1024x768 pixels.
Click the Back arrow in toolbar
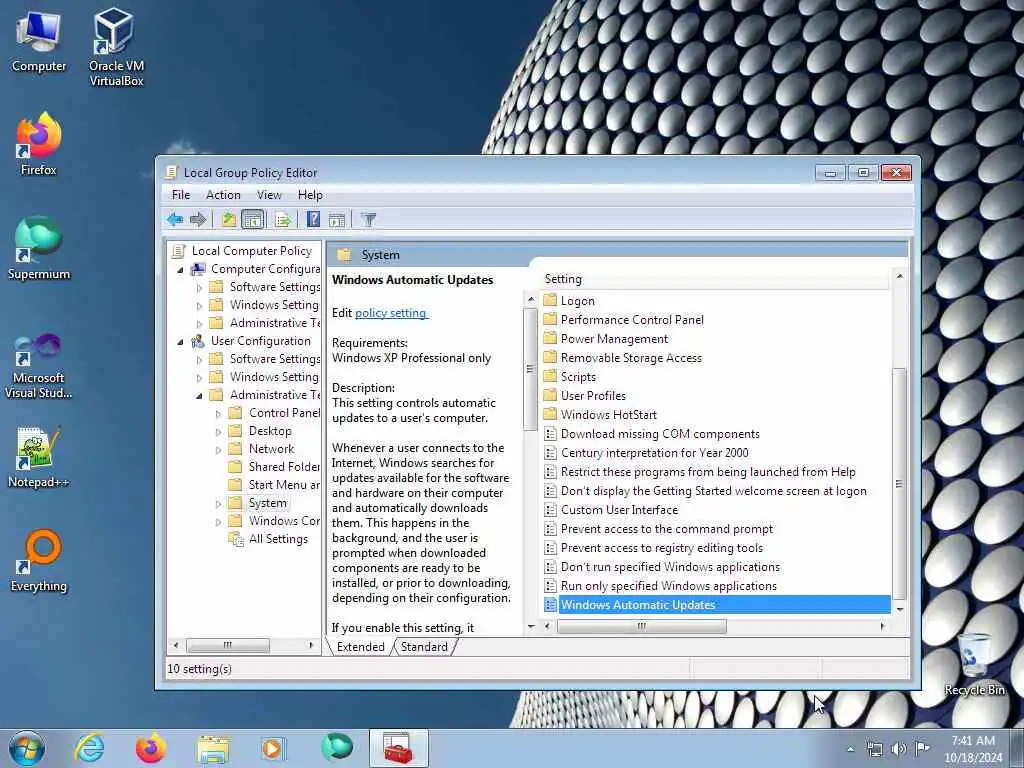(x=174, y=219)
